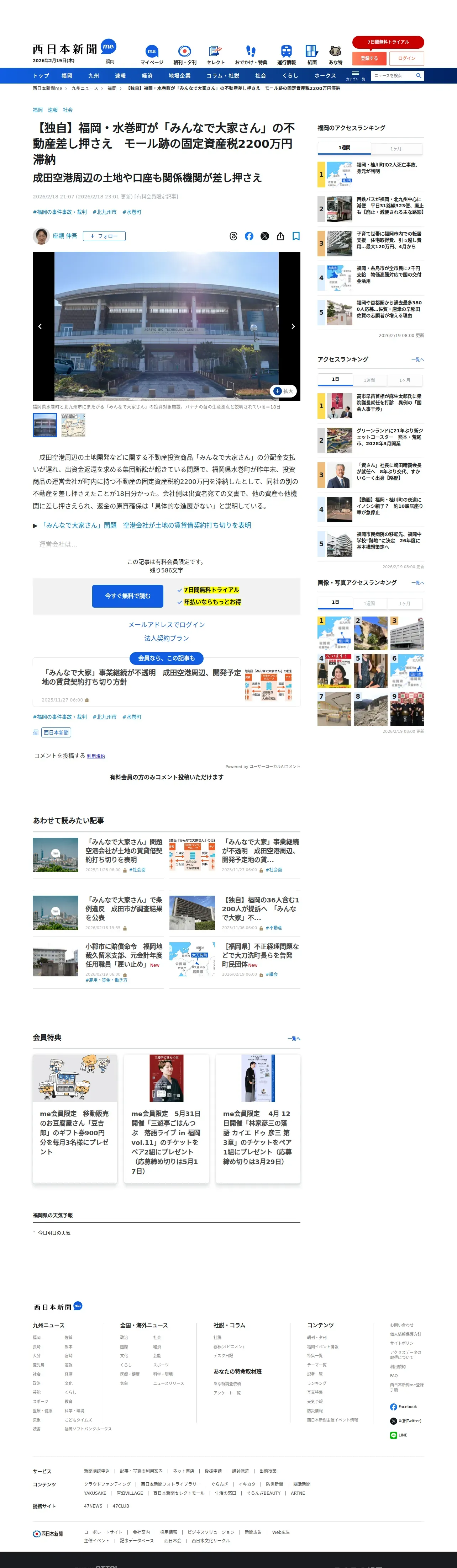Click the 西日本新聞 source tag
Screen dimensions: 457x1568
click(56, 732)
